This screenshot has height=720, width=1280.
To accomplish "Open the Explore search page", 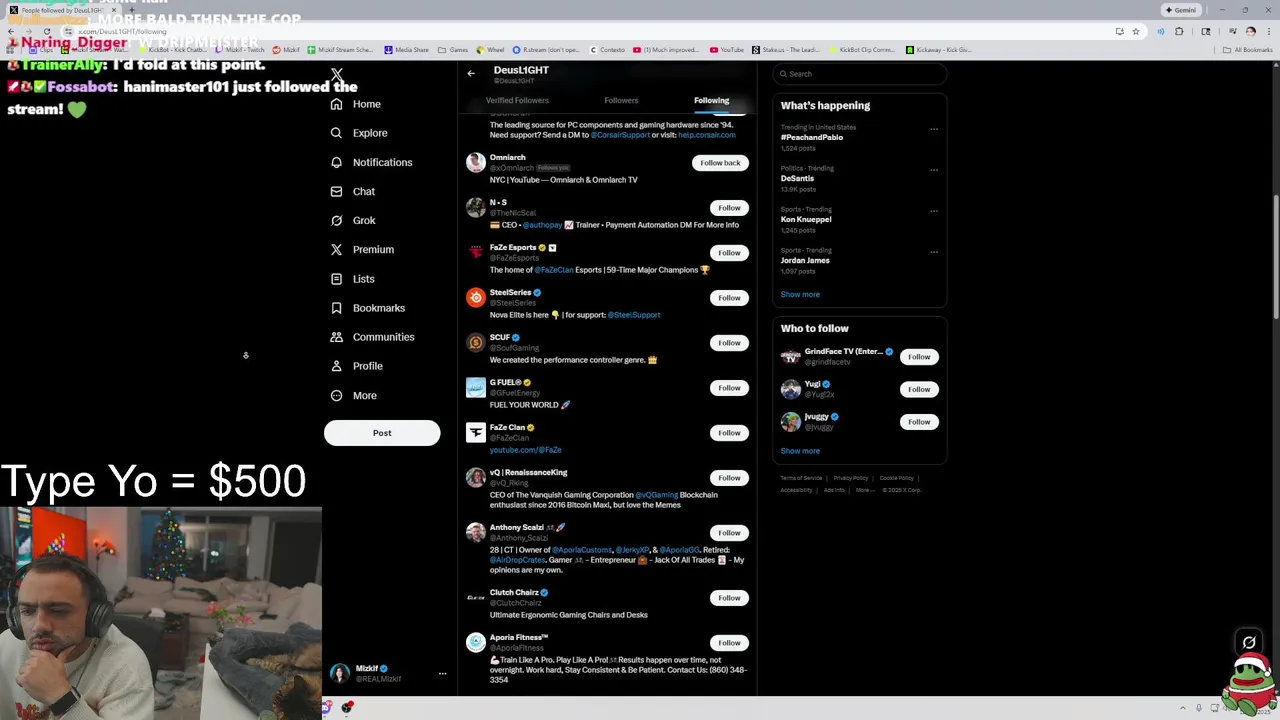I will pyautogui.click(x=359, y=133).
